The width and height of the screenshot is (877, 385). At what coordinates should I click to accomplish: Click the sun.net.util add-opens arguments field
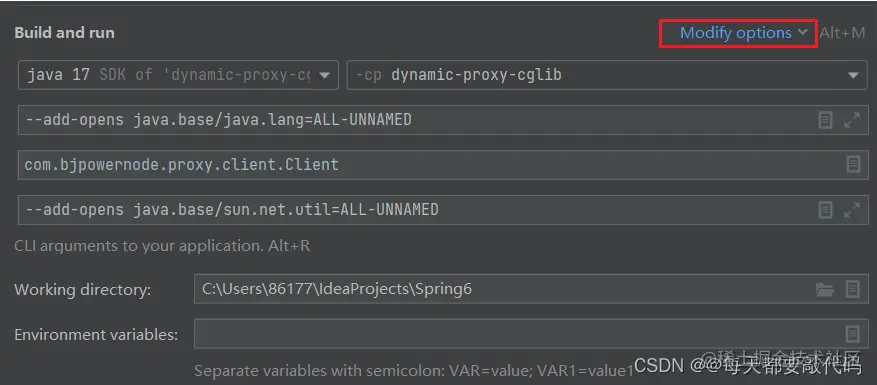(x=443, y=210)
